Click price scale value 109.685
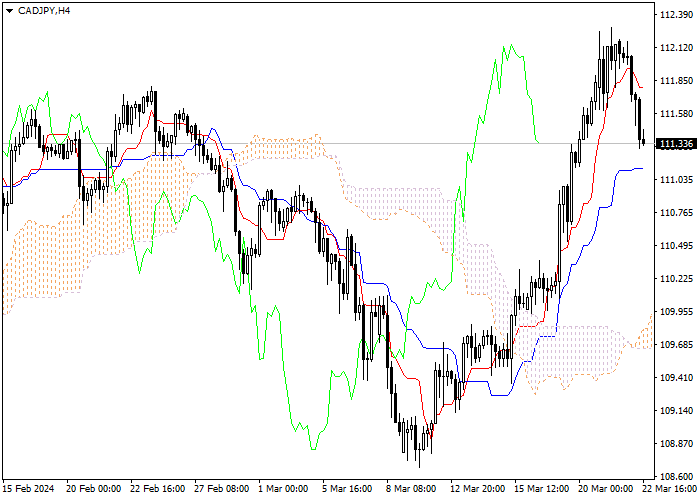 pos(676,345)
